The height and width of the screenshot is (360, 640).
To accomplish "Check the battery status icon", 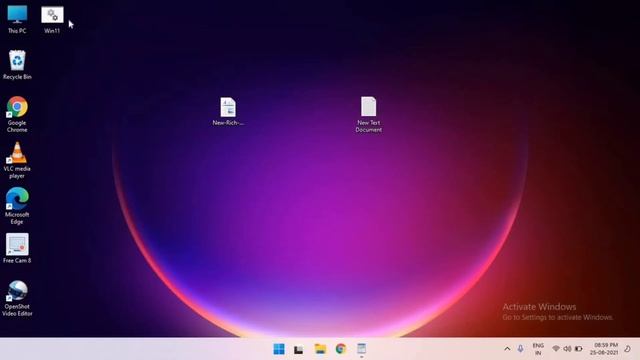I will (x=579, y=349).
